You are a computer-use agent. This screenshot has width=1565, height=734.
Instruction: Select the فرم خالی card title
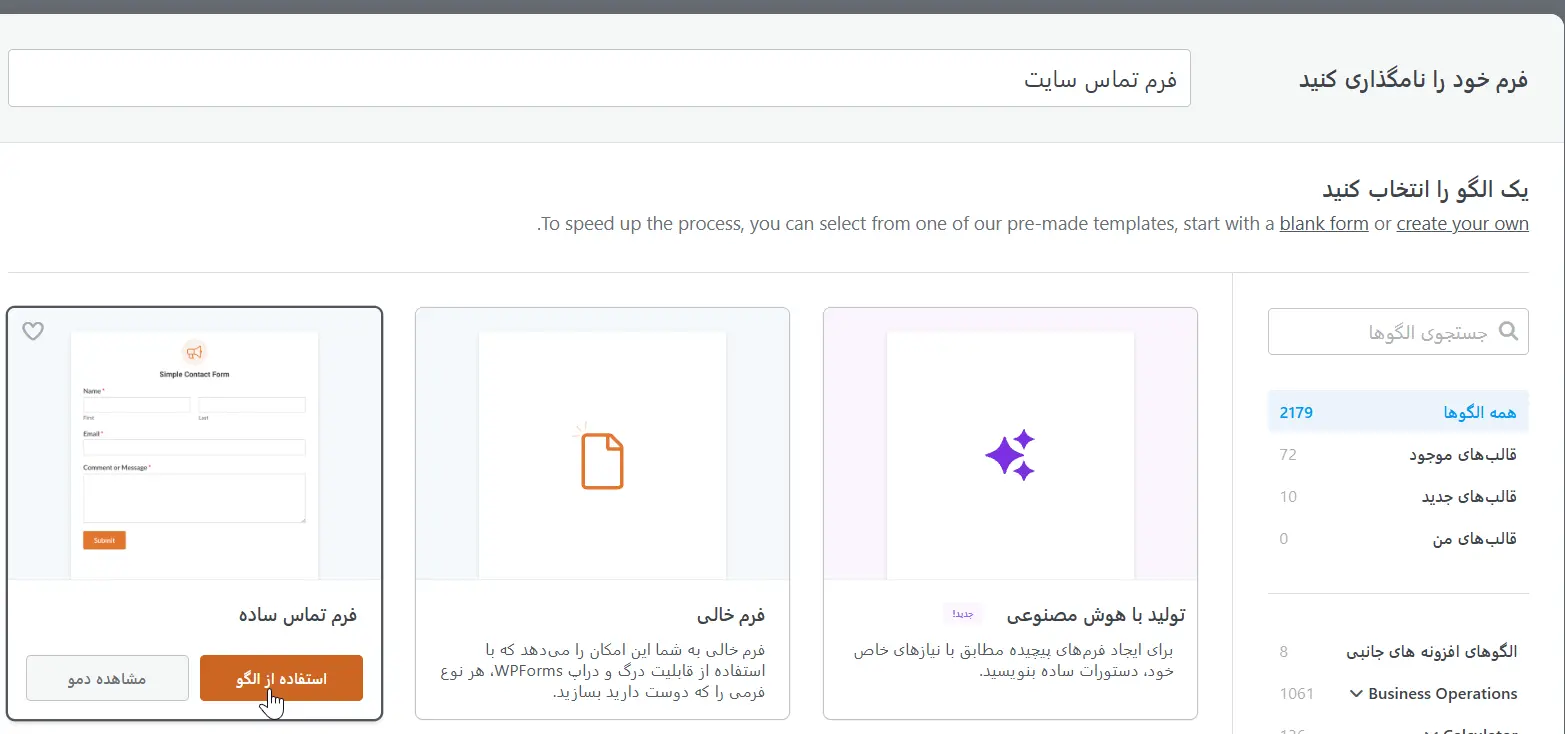731,614
